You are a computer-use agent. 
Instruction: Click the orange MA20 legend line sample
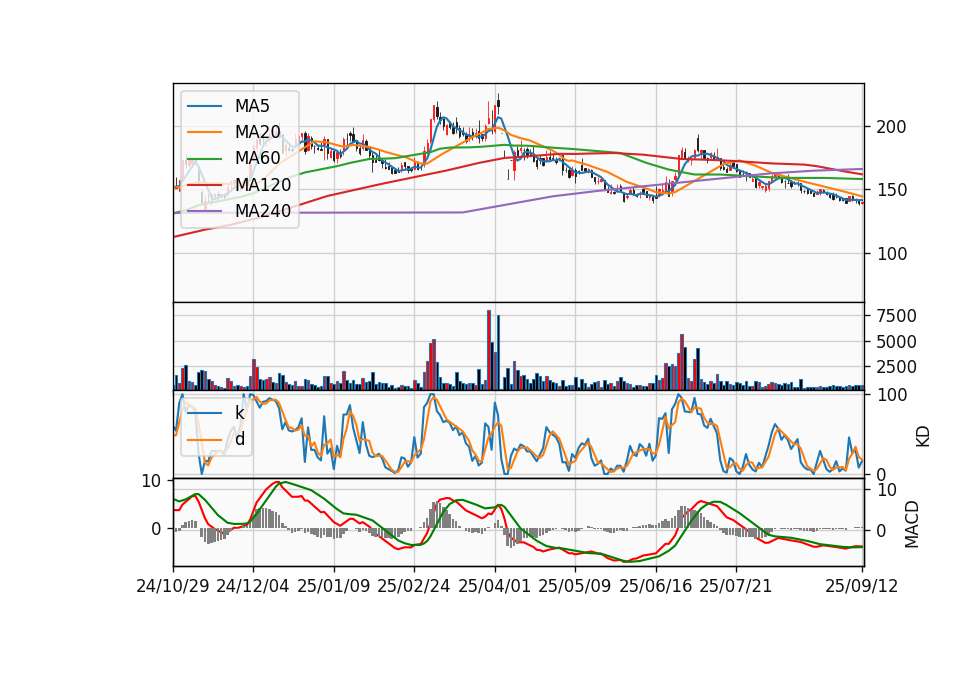point(204,132)
